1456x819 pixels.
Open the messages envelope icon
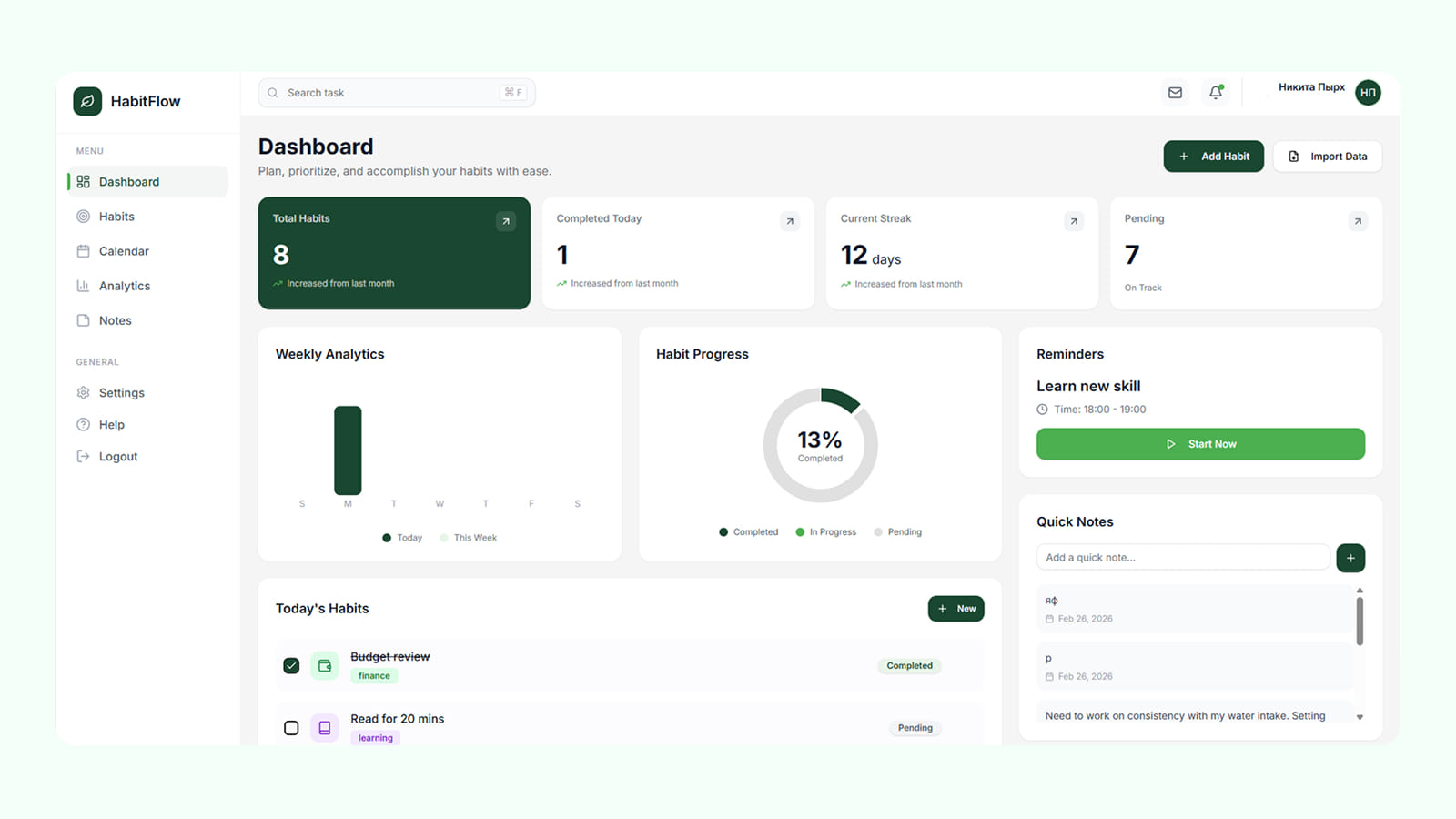(1175, 92)
